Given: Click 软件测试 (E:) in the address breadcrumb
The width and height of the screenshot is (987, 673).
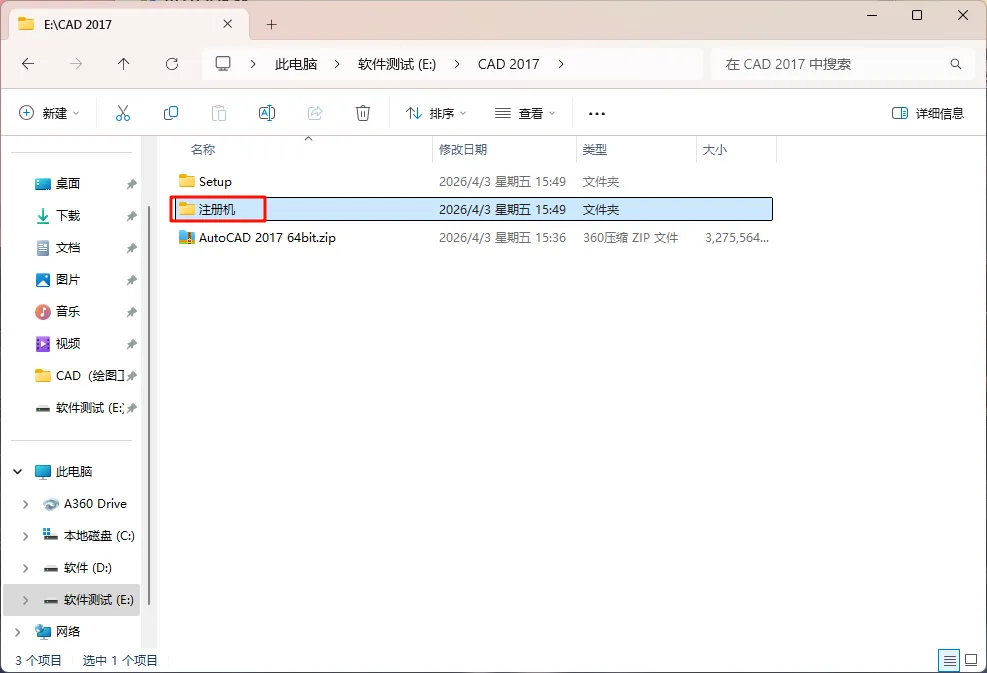Looking at the screenshot, I should coord(397,64).
